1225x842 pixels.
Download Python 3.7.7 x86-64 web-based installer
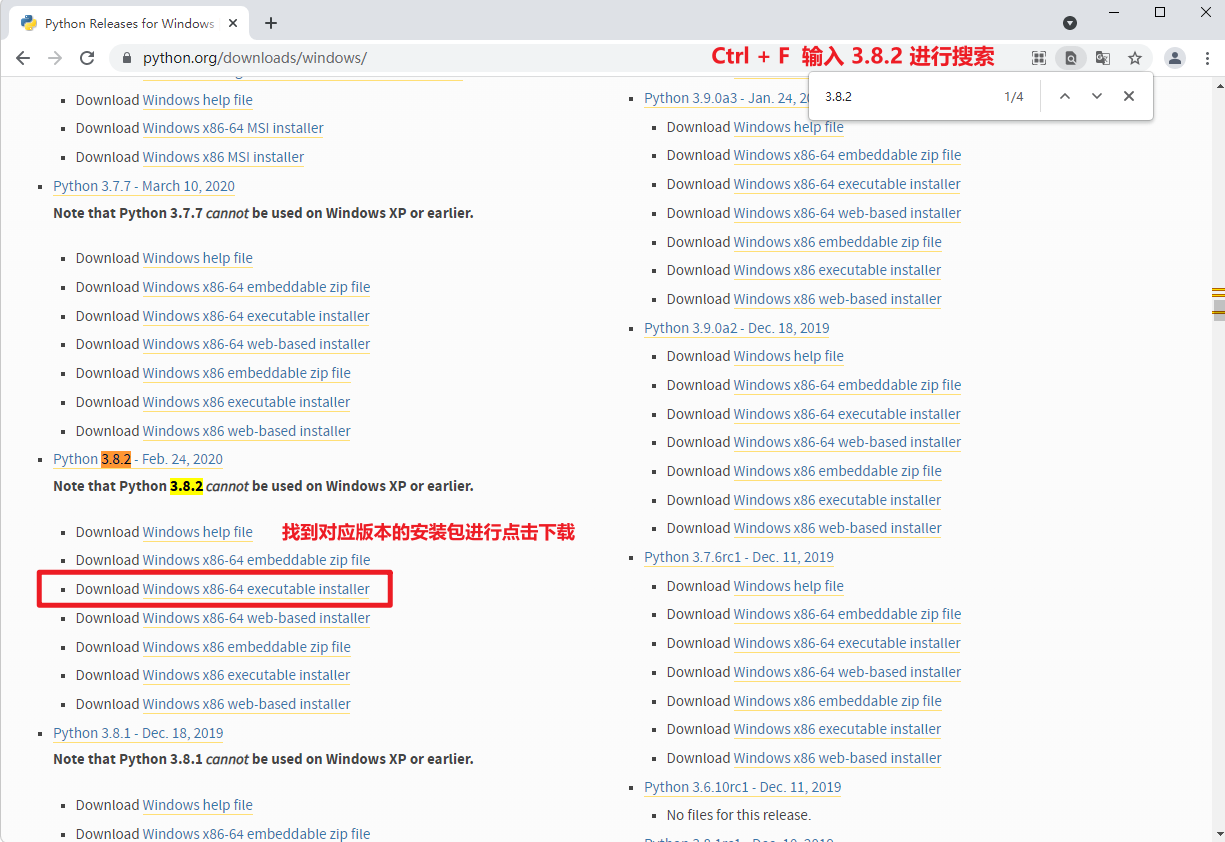(256, 344)
